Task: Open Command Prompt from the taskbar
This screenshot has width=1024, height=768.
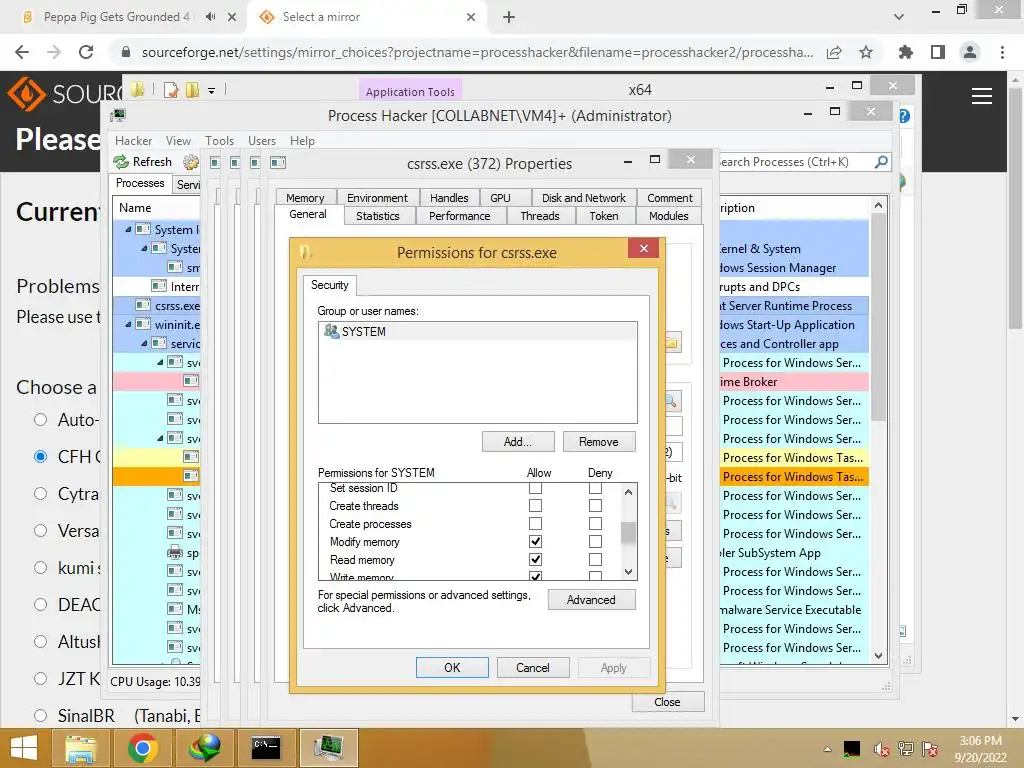Action: [x=266, y=748]
